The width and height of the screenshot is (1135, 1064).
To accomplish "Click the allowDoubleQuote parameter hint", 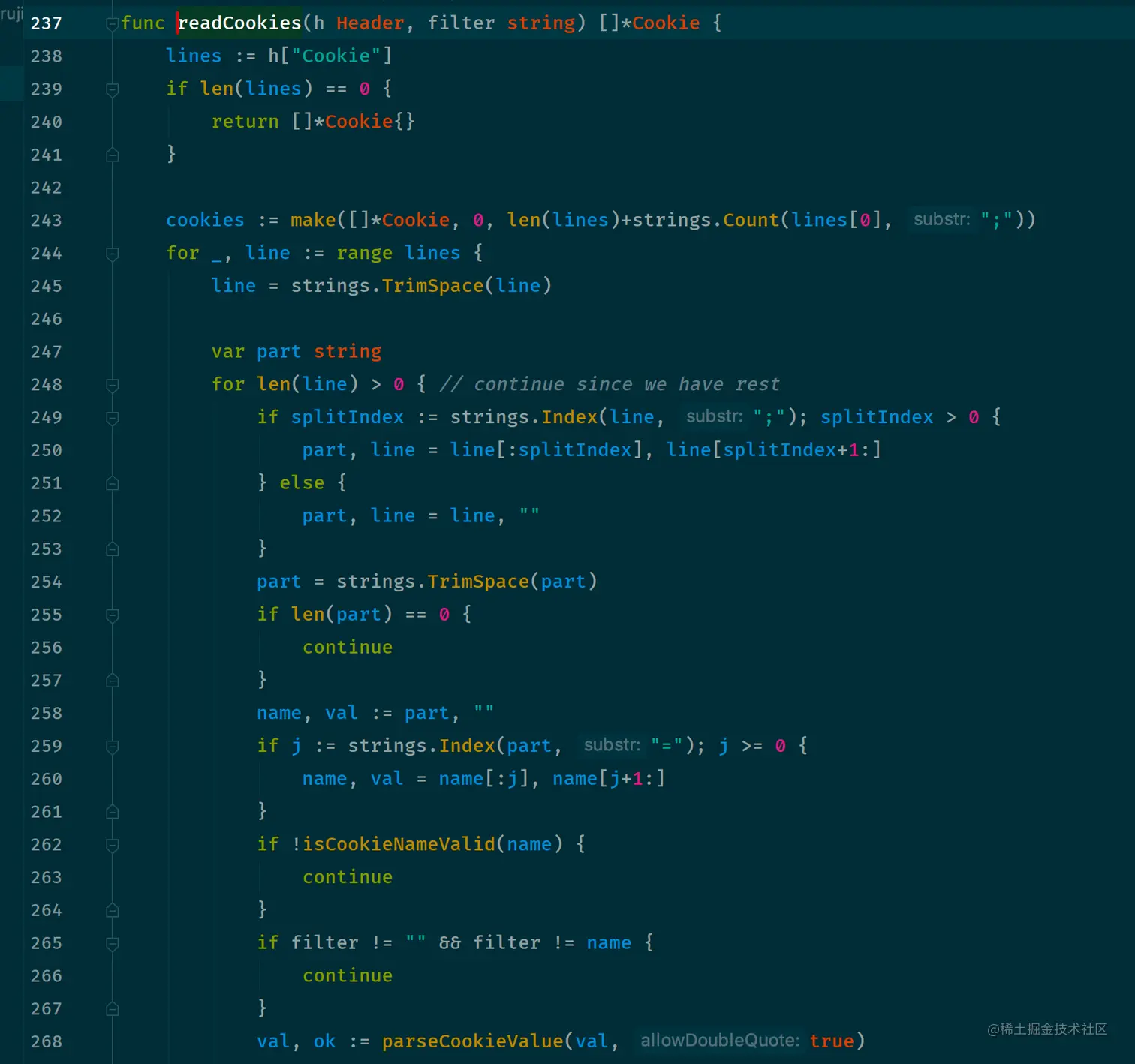I will click(720, 1041).
